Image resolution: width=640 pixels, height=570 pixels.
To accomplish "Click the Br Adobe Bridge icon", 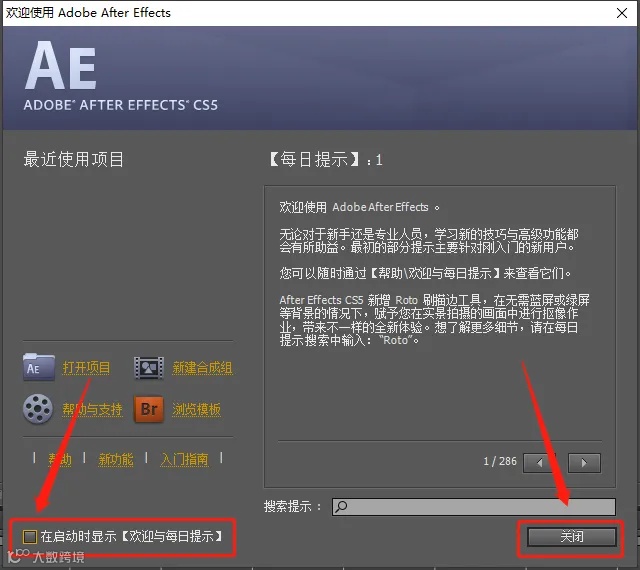I will (149, 409).
